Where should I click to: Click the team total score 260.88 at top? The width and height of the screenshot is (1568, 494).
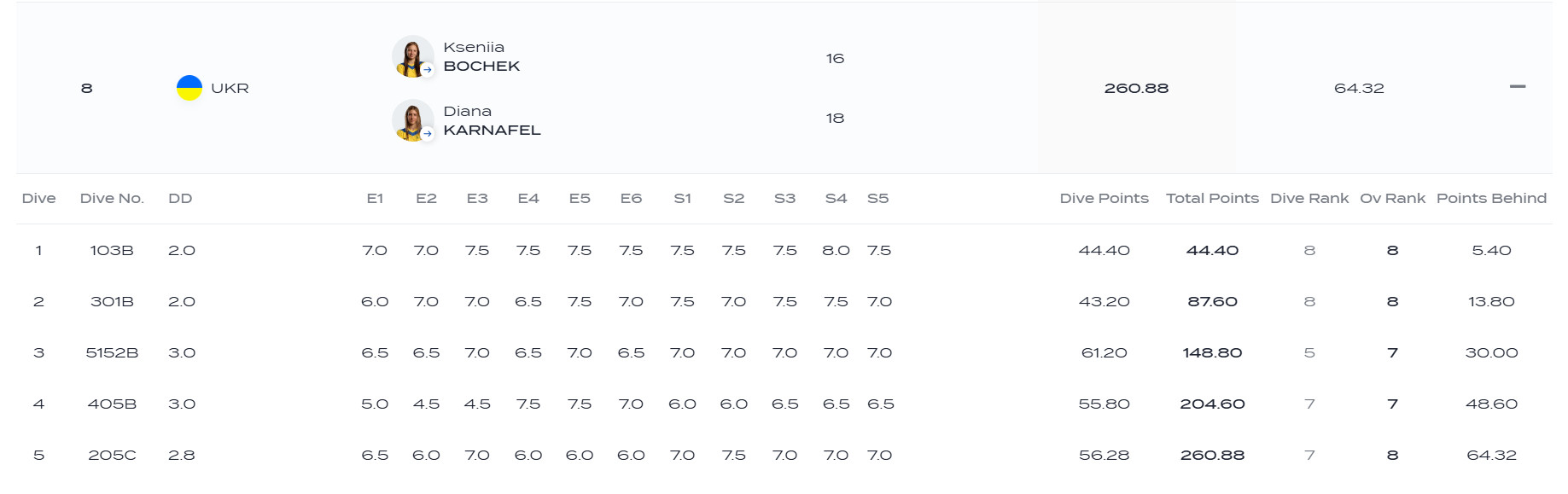click(1136, 89)
